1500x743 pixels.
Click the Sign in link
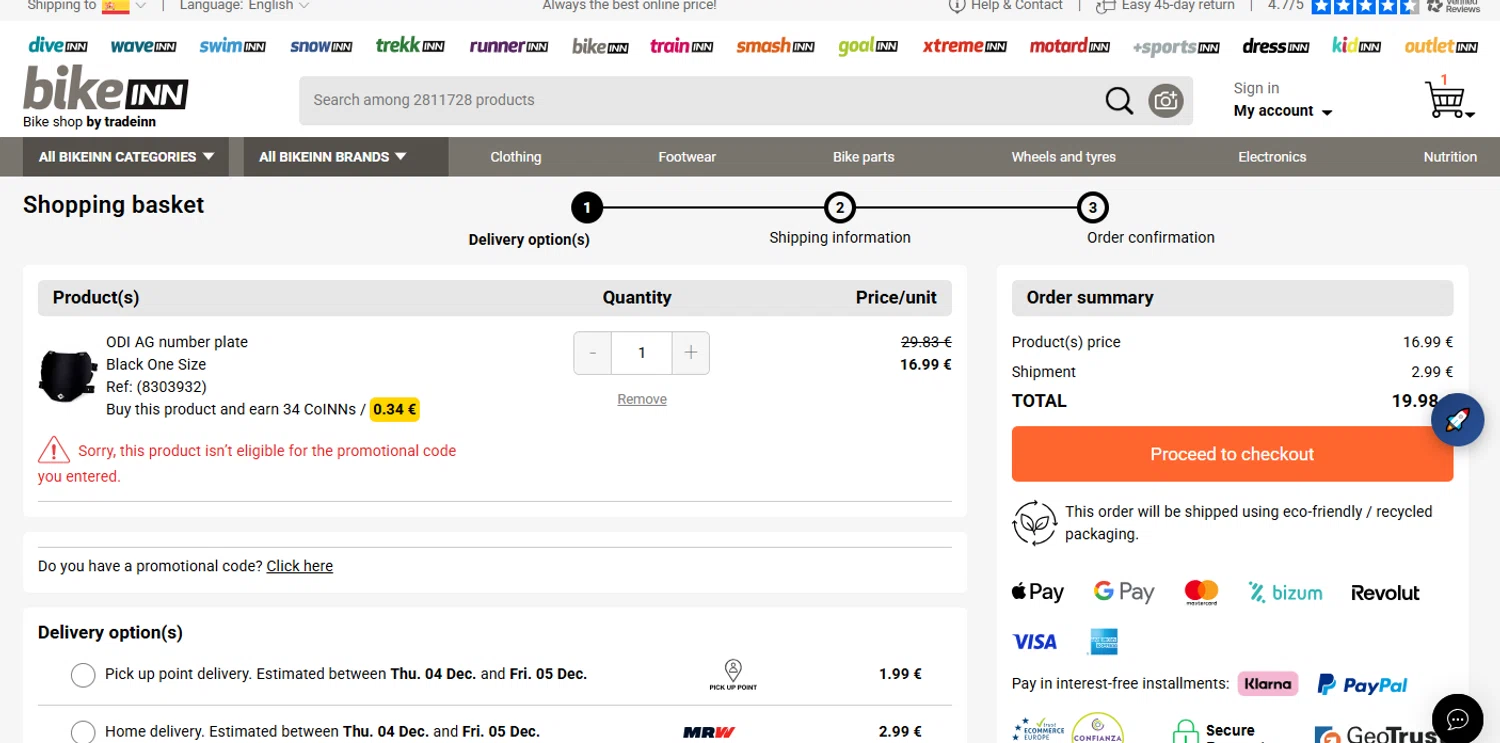[1256, 88]
